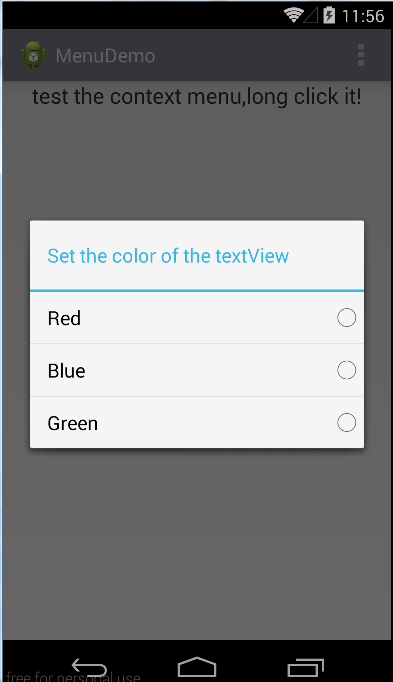Click the 'free for personal use' watermark
Image resolution: width=393 pixels, height=682 pixels.
[73, 677]
